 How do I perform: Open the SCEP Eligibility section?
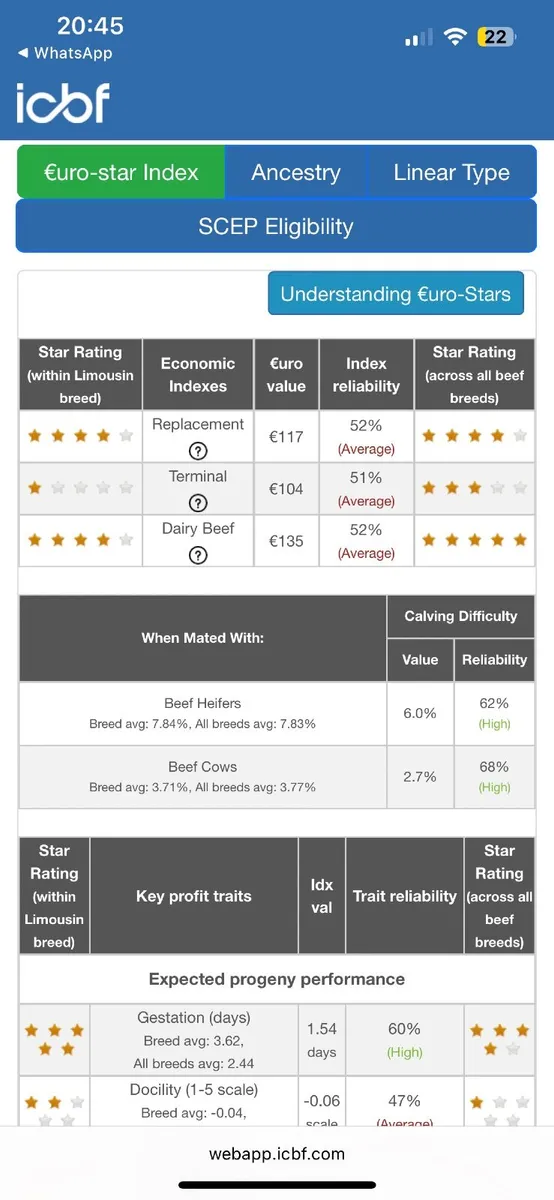[276, 226]
